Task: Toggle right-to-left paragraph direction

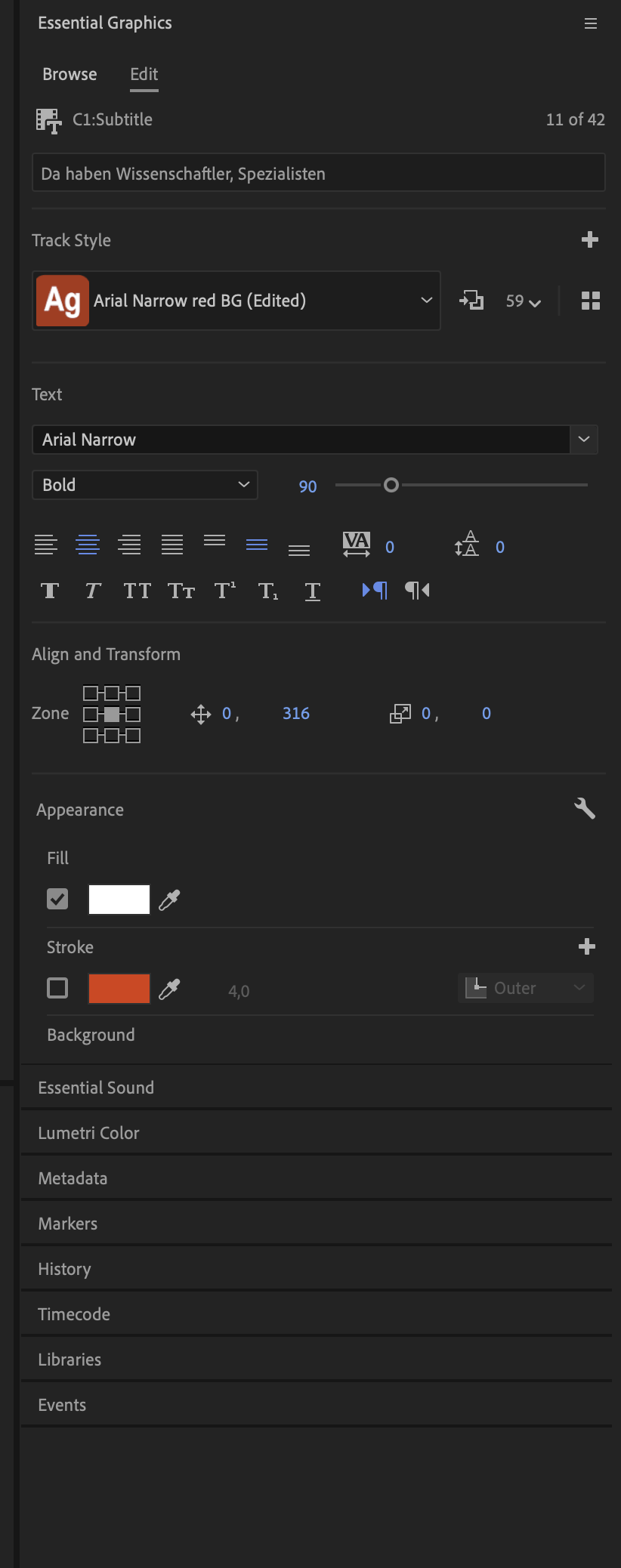Action: tap(416, 591)
